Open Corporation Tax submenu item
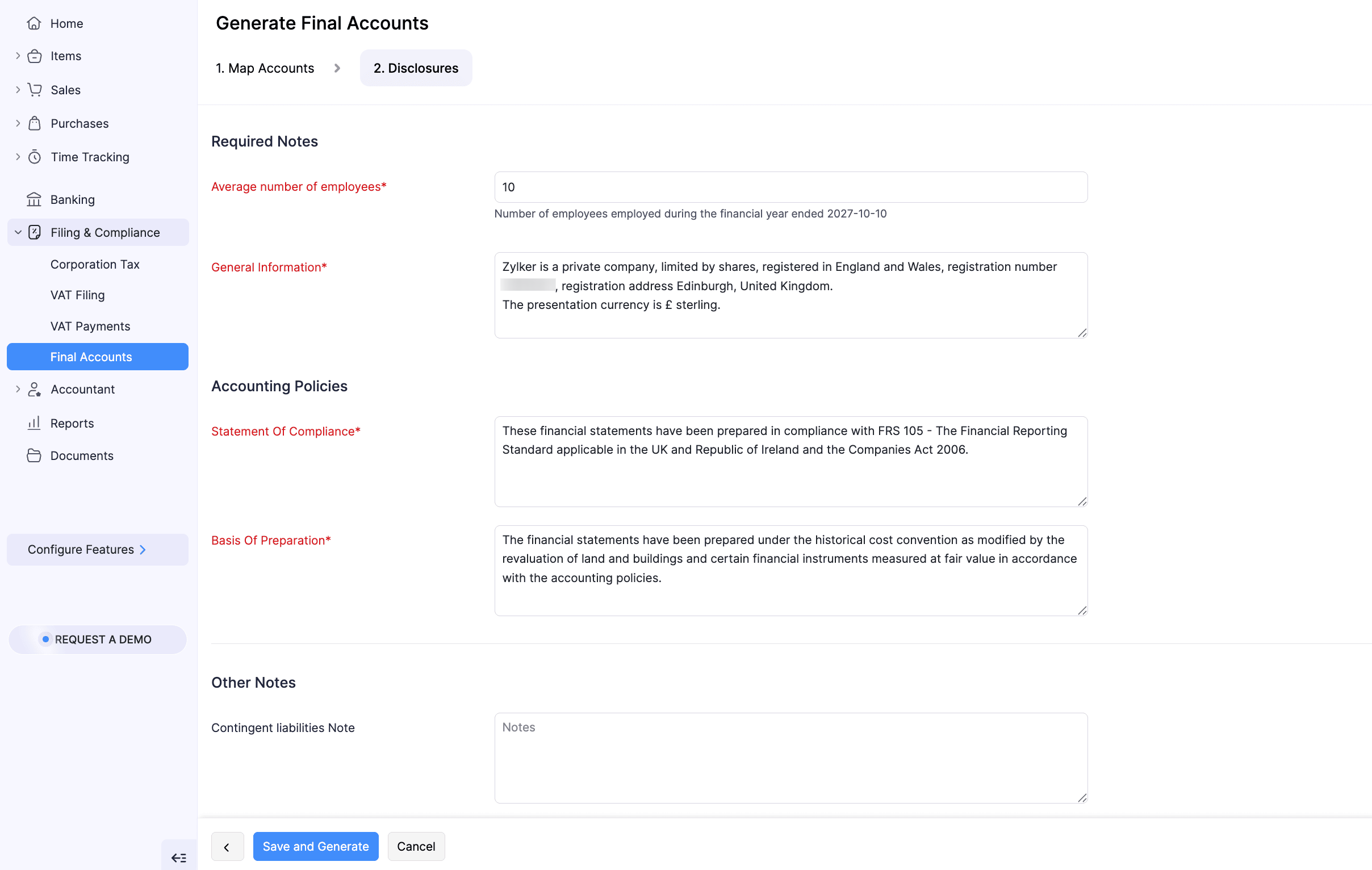 point(95,265)
